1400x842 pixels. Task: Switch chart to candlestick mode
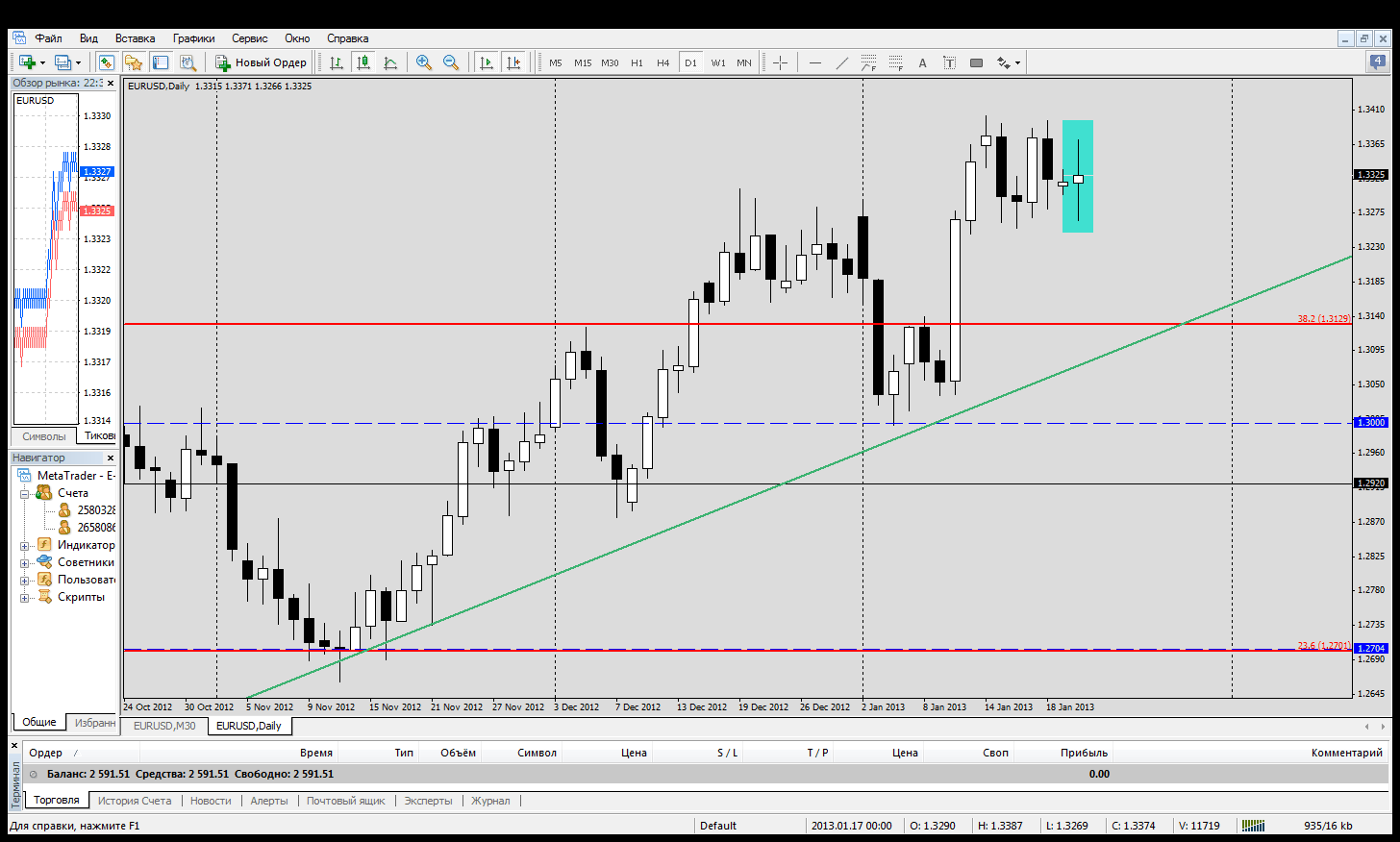(x=363, y=62)
